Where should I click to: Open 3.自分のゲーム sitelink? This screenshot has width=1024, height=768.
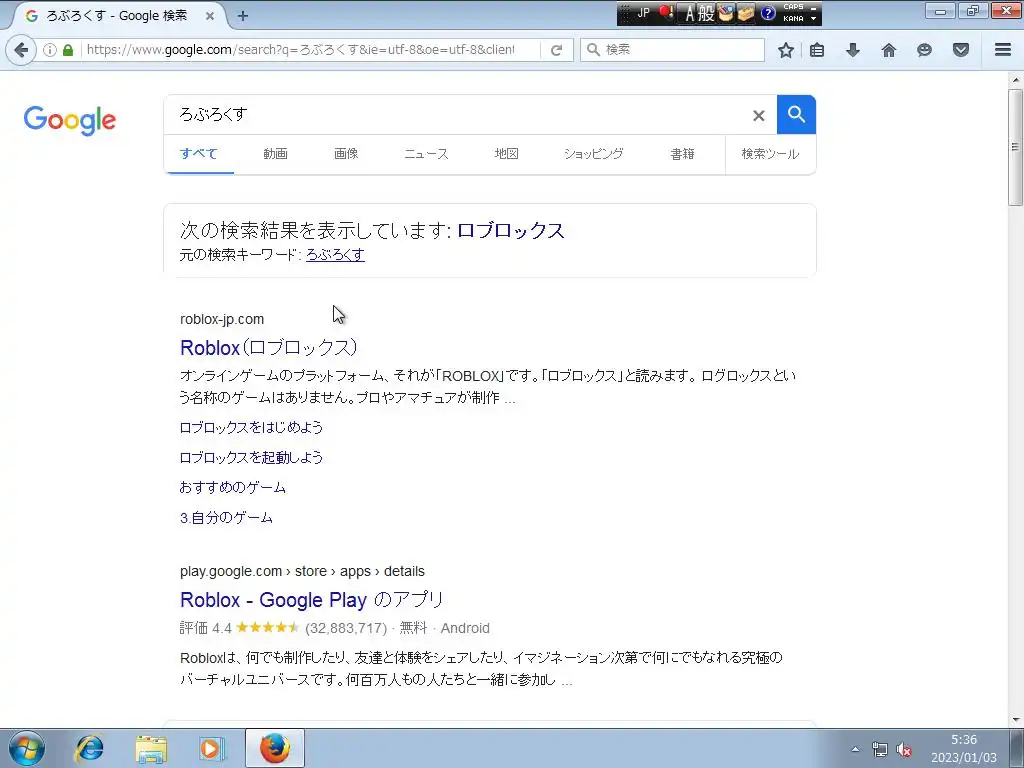[226, 518]
